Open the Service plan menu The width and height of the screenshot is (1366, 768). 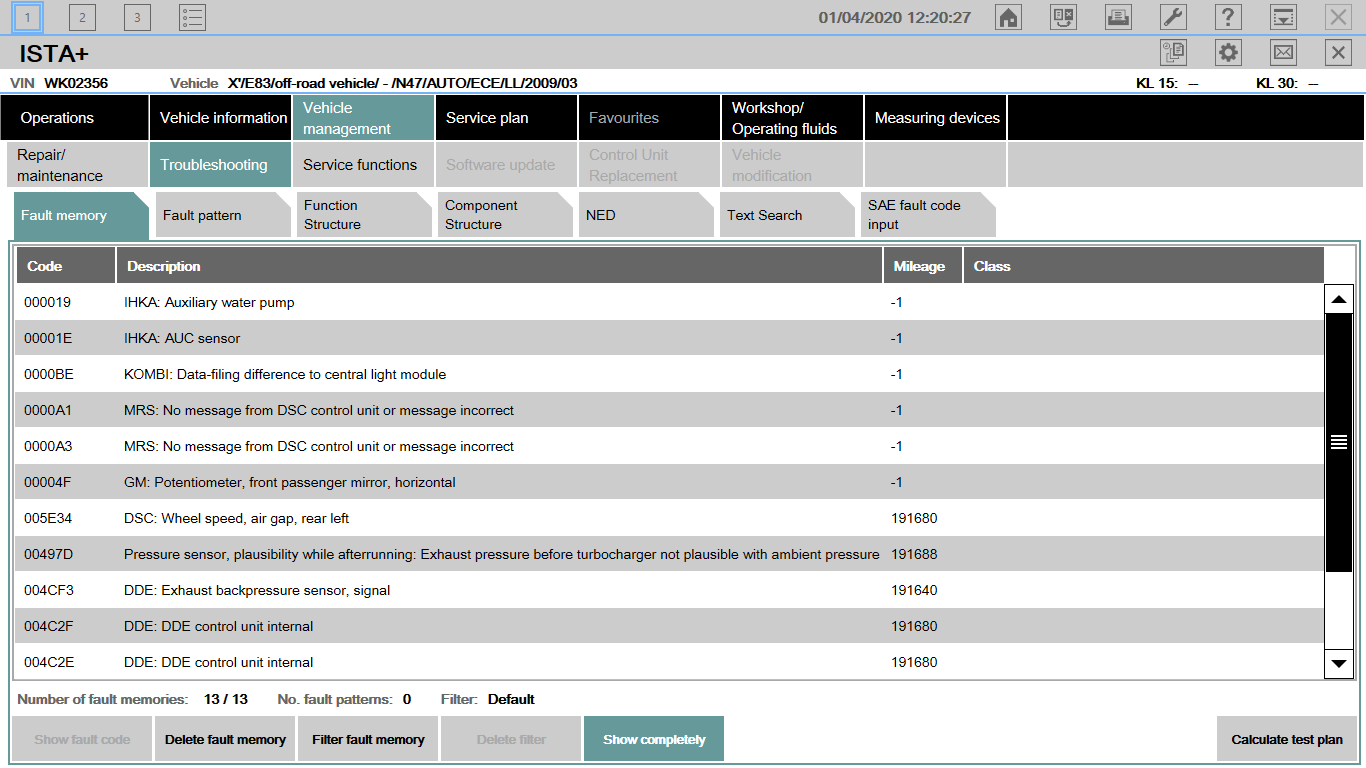click(x=506, y=118)
